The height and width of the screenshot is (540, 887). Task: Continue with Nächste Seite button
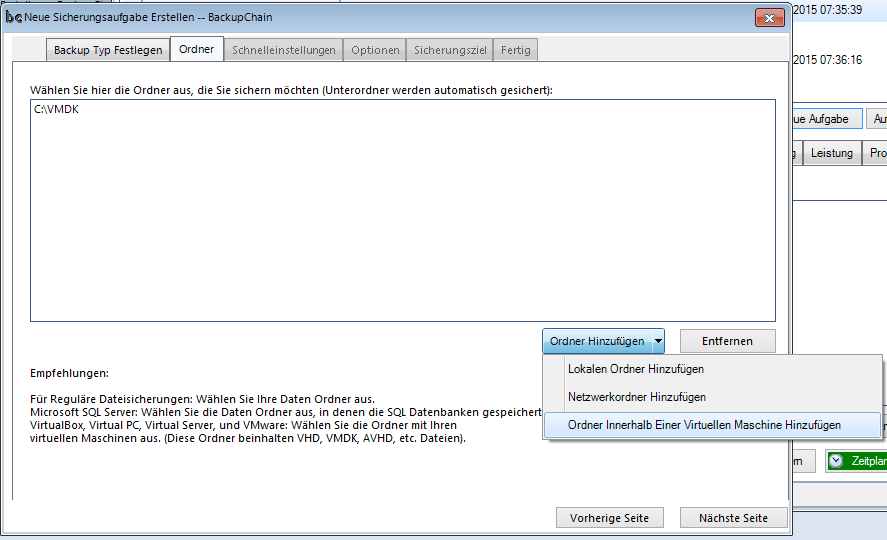click(733, 518)
